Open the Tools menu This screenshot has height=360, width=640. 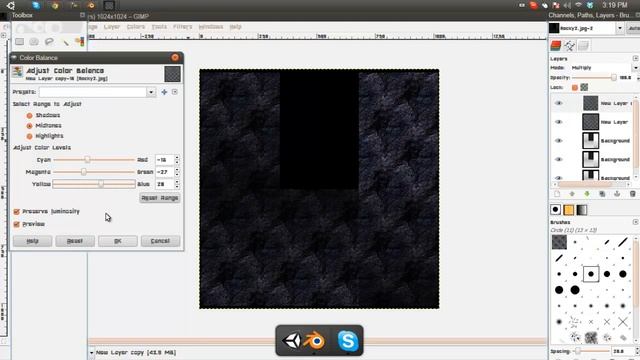(x=159, y=27)
